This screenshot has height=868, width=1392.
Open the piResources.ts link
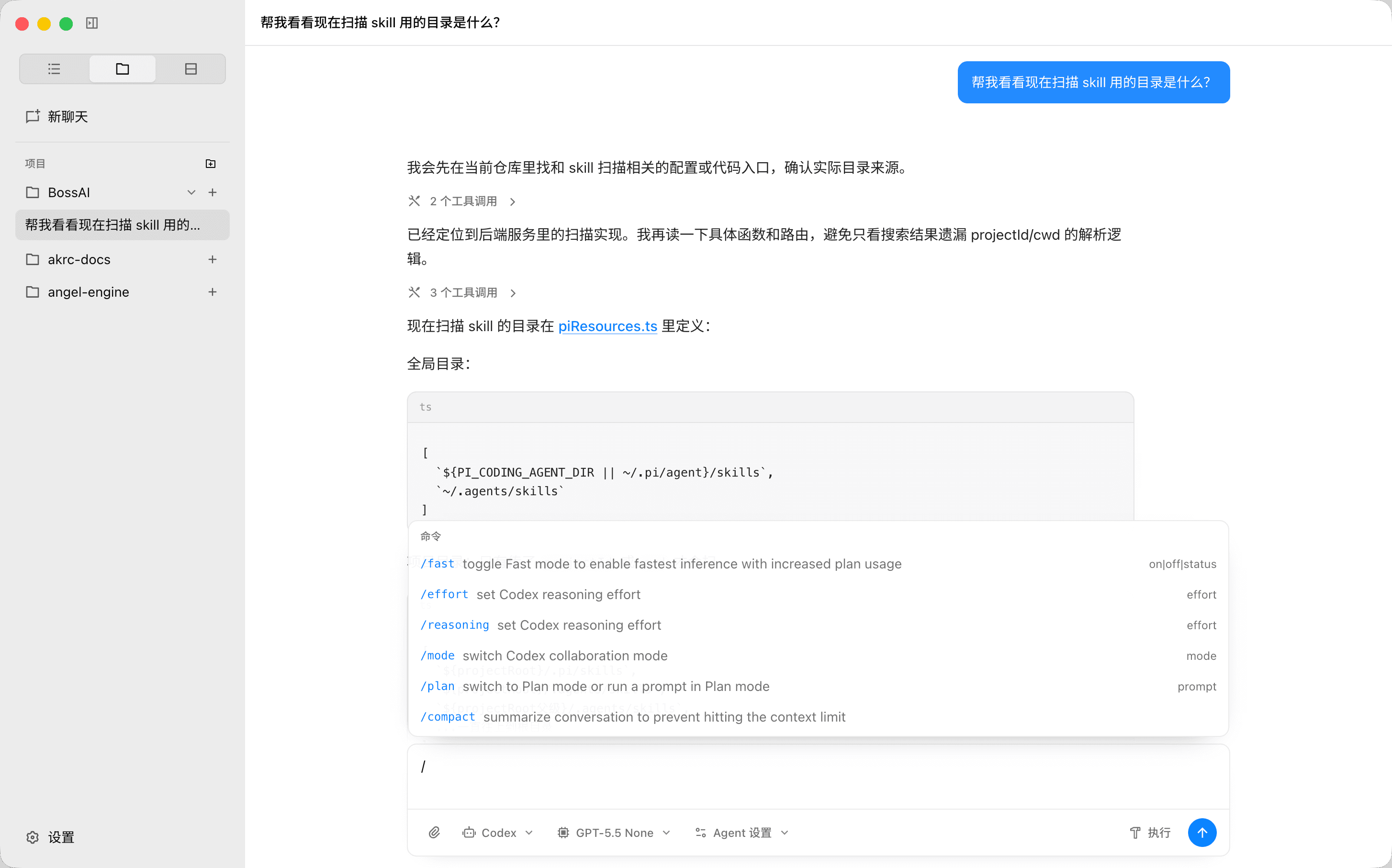click(607, 326)
